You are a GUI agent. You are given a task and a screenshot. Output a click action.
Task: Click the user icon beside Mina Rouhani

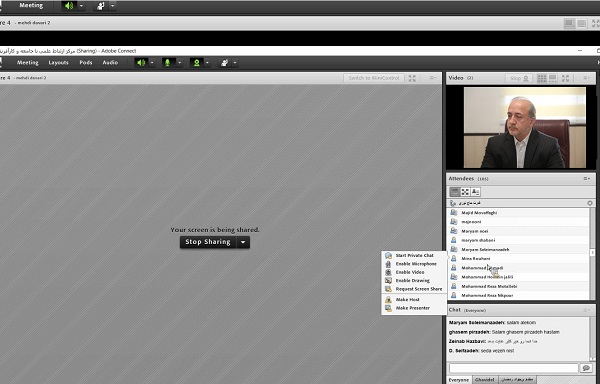pos(453,259)
